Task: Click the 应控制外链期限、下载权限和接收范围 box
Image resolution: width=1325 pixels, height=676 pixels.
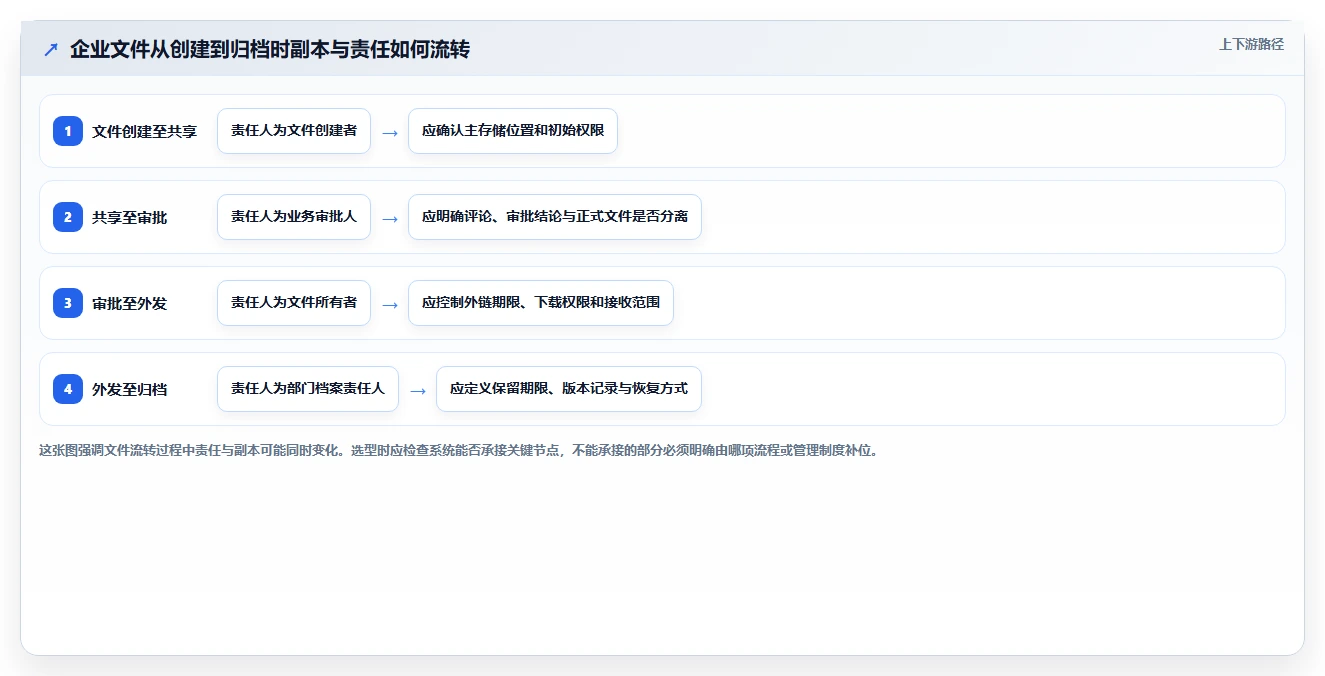Action: 541,303
